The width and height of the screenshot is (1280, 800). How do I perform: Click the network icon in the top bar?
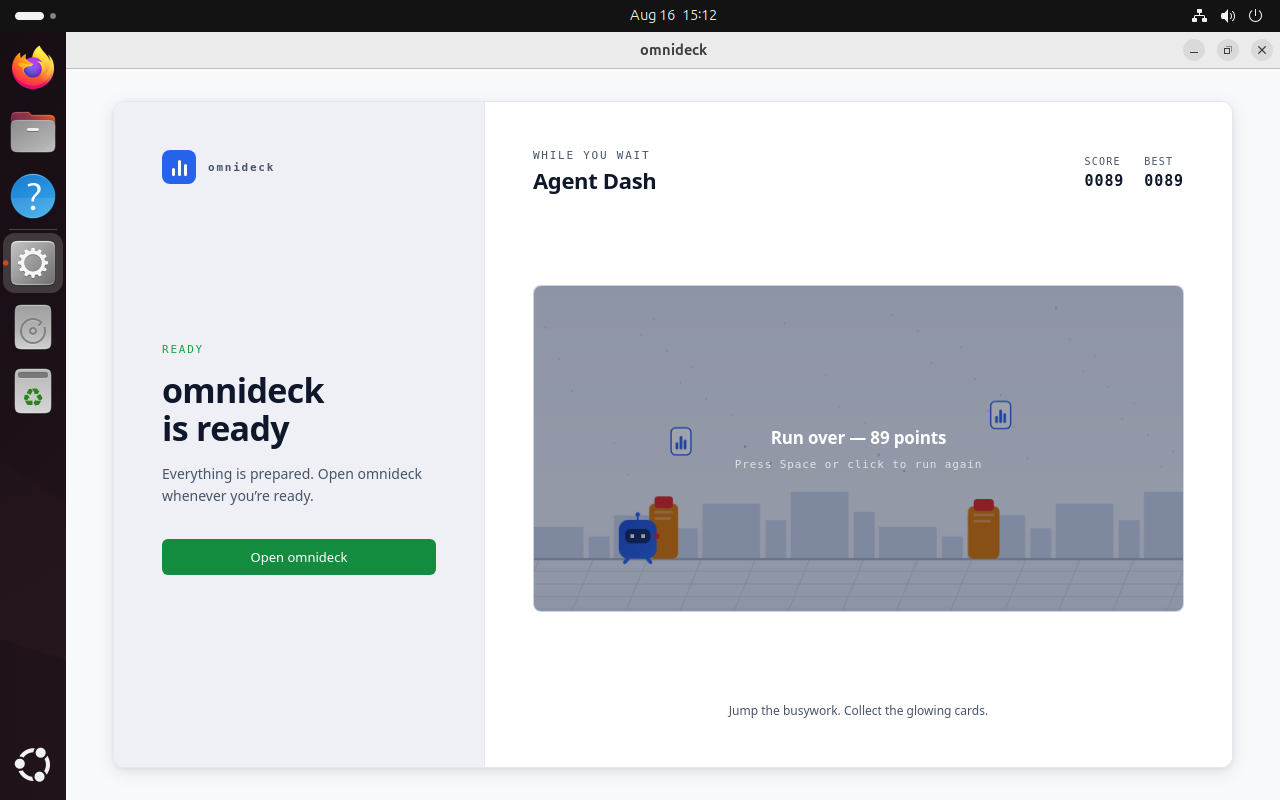coord(1199,15)
